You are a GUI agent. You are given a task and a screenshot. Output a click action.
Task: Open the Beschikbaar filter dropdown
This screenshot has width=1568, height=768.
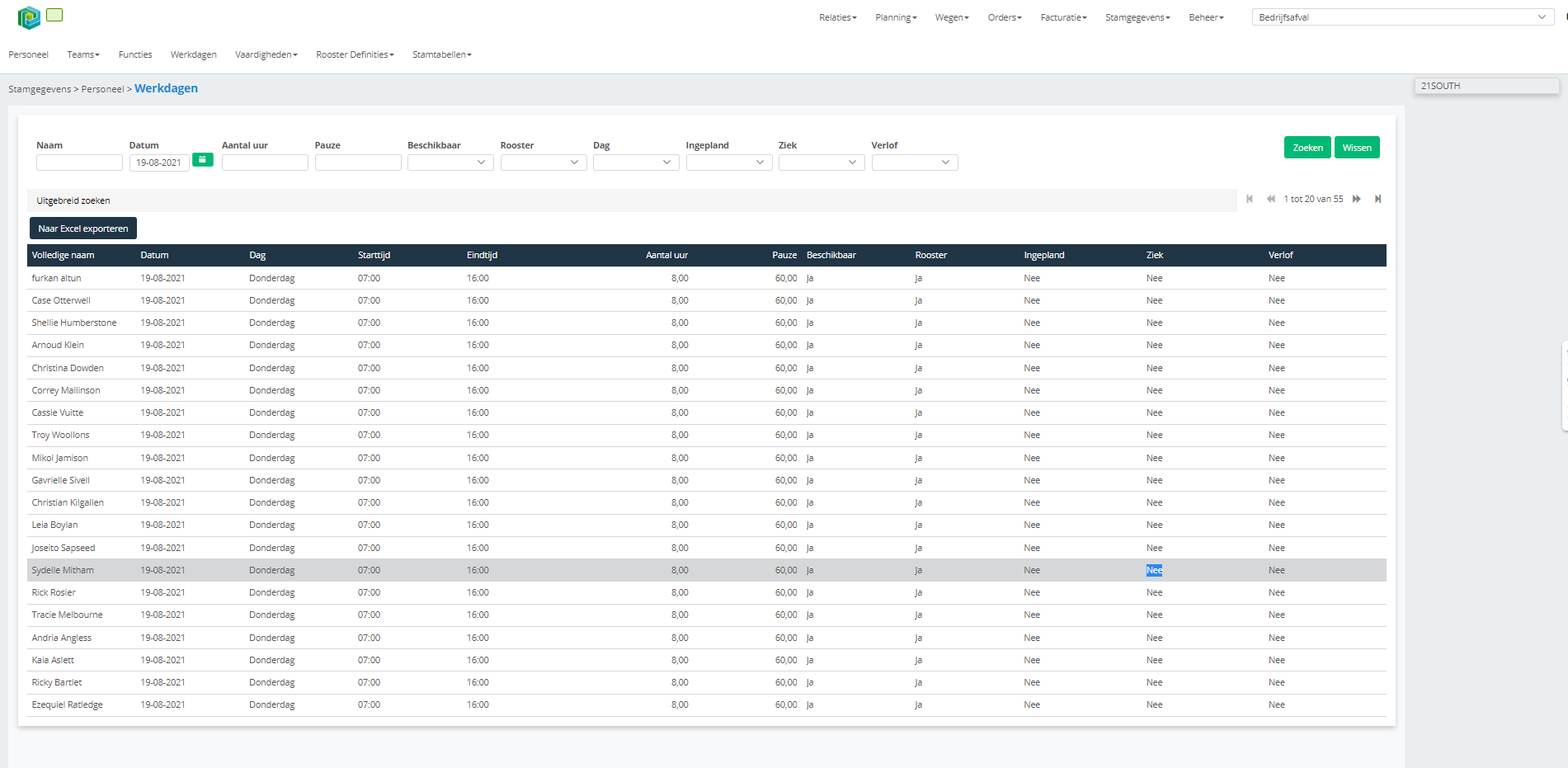(450, 163)
